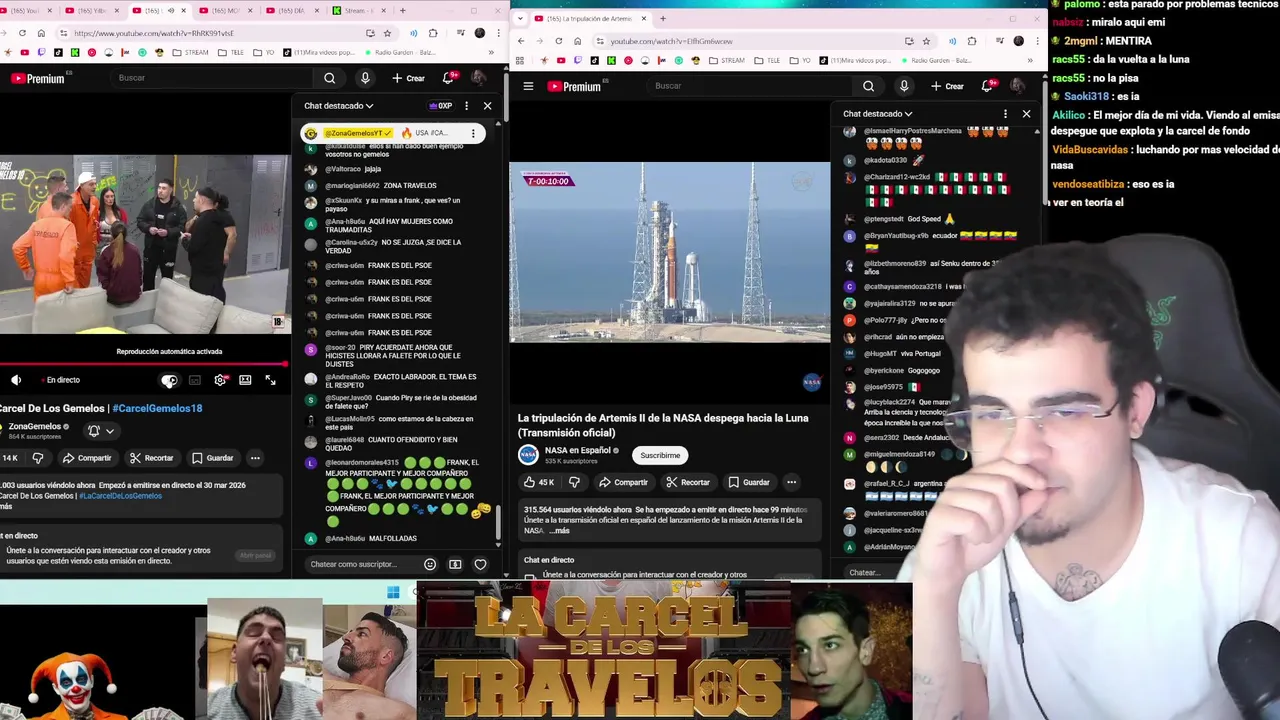
Task: Expand Chat destacado dropdown in right window
Action: click(x=878, y=114)
